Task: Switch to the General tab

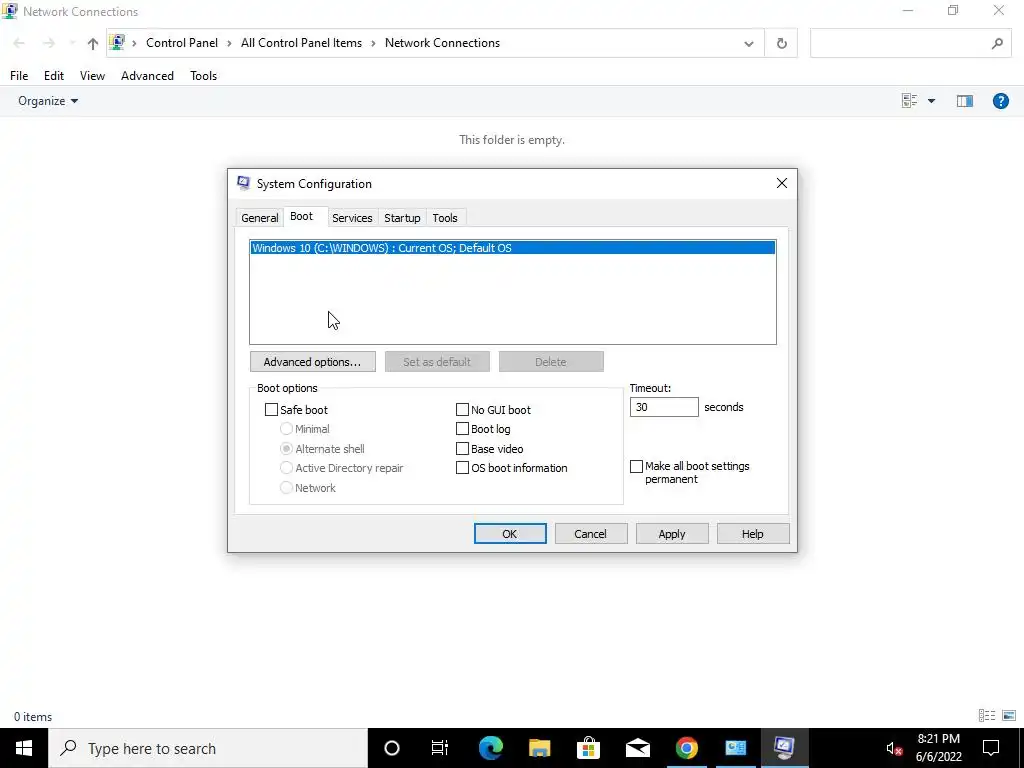Action: [259, 218]
